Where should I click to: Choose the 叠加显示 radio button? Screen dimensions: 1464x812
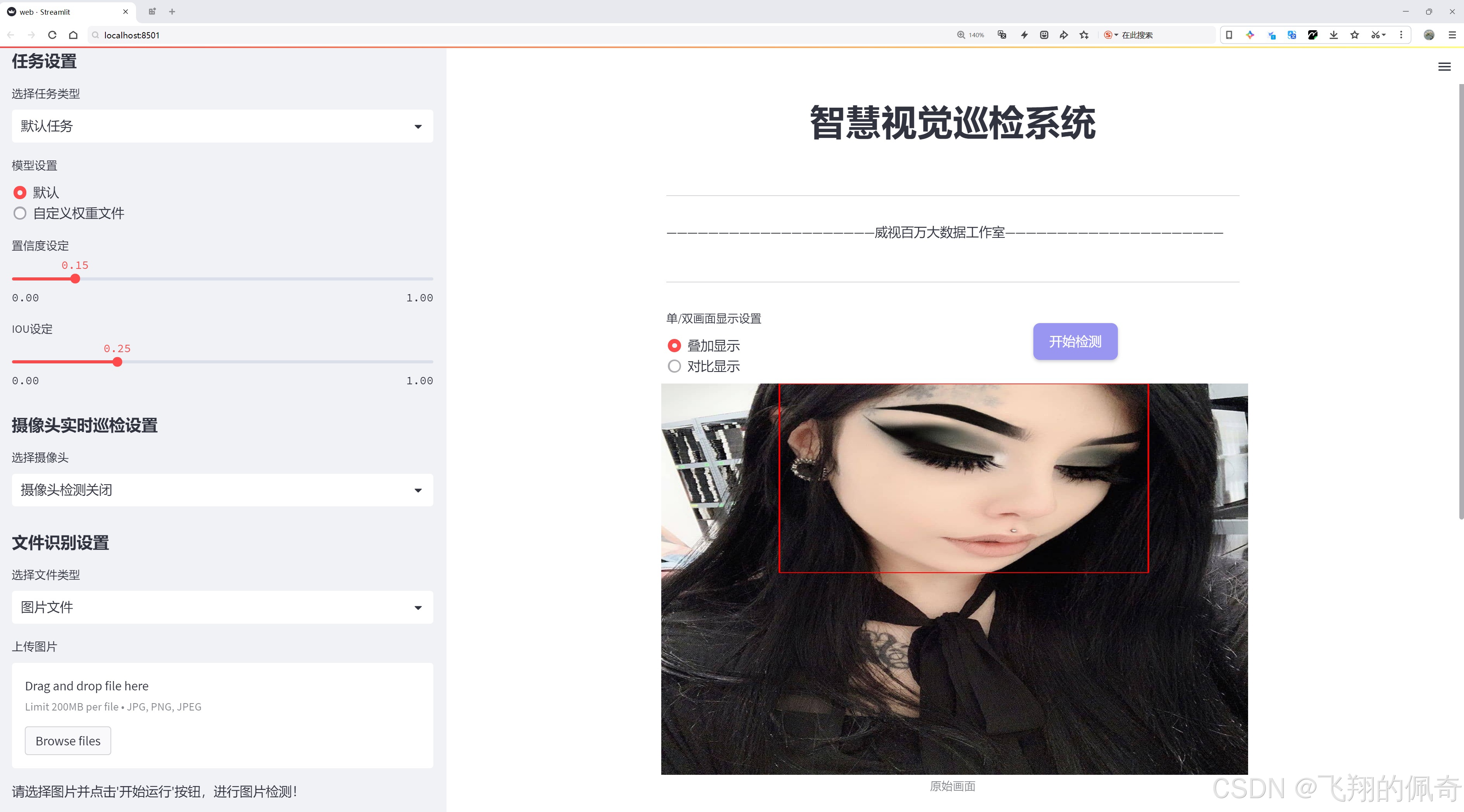(x=674, y=345)
